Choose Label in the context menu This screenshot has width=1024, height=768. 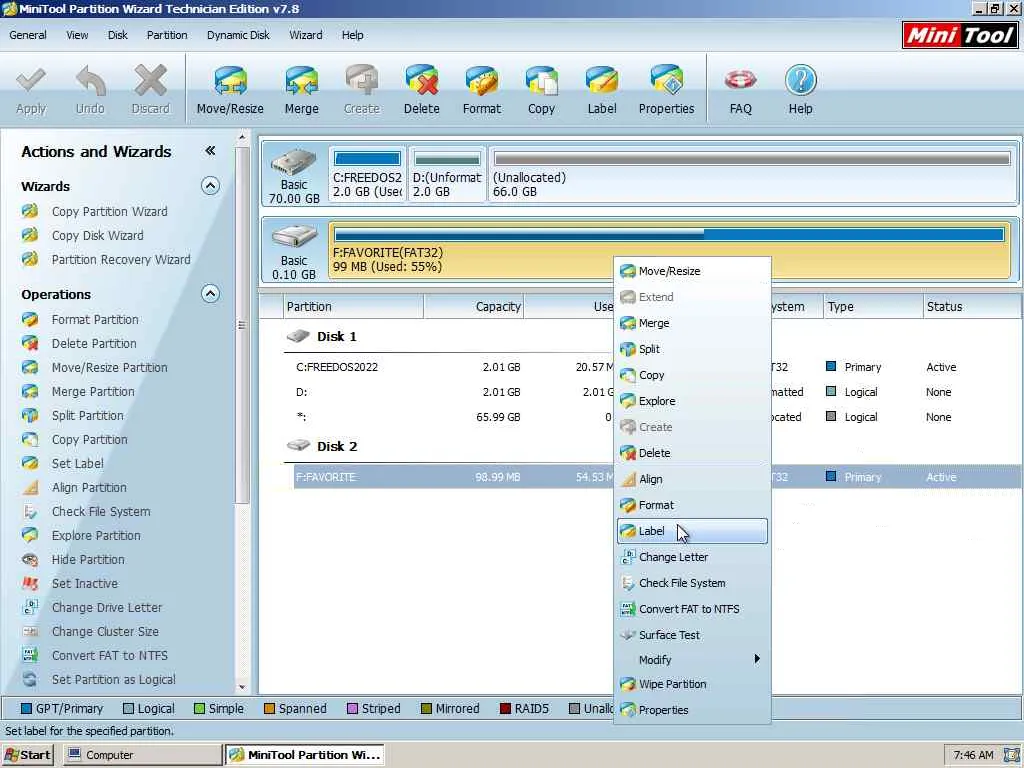coord(692,531)
